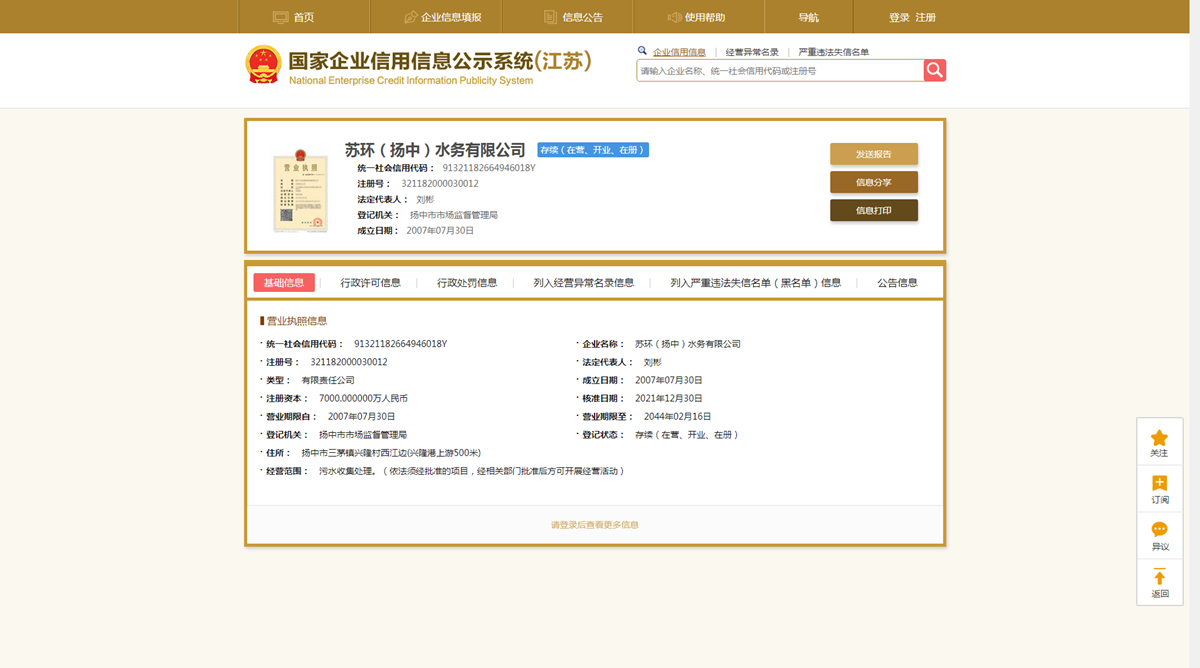1200x668 pixels.
Task: Switch to the 行政处罚信息 tab
Action: click(467, 283)
